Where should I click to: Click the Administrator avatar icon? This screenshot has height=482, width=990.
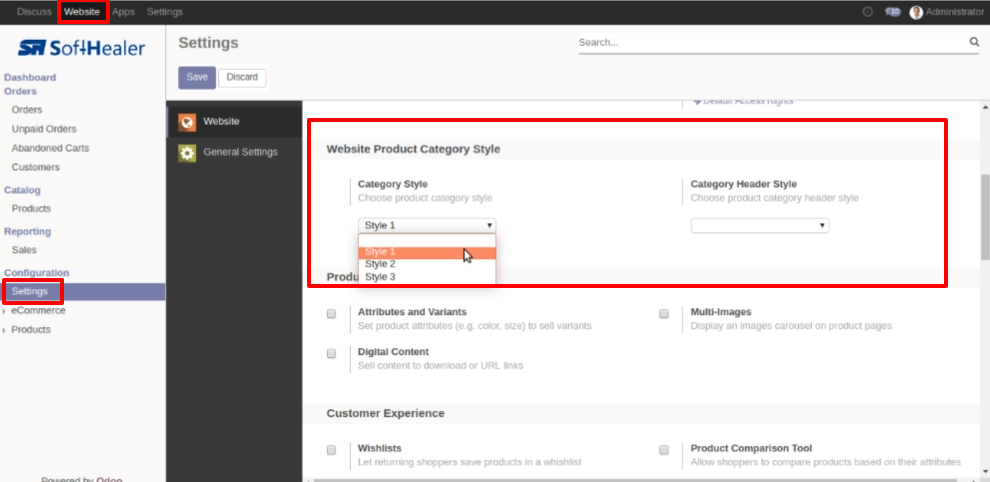[x=916, y=13]
